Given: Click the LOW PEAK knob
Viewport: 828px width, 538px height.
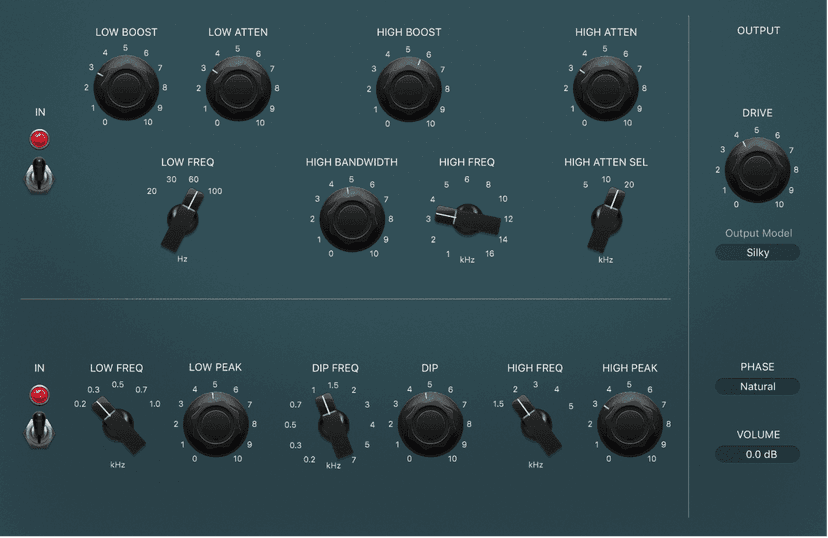Looking at the screenshot, I should tap(215, 424).
